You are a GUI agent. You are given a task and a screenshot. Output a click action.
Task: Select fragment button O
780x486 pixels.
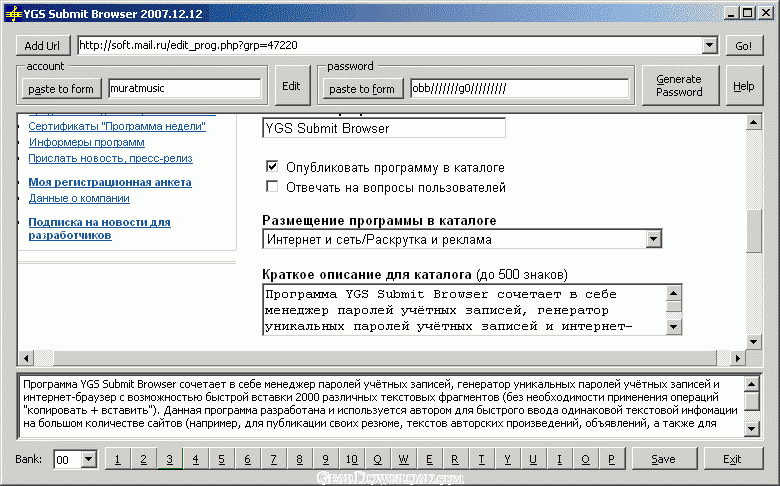(585, 459)
